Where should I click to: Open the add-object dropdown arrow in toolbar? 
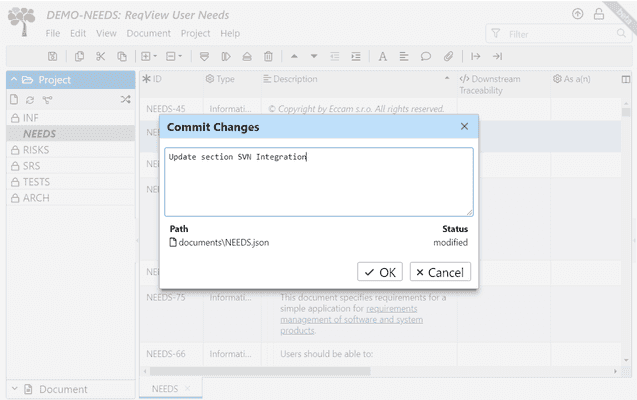(x=156, y=57)
